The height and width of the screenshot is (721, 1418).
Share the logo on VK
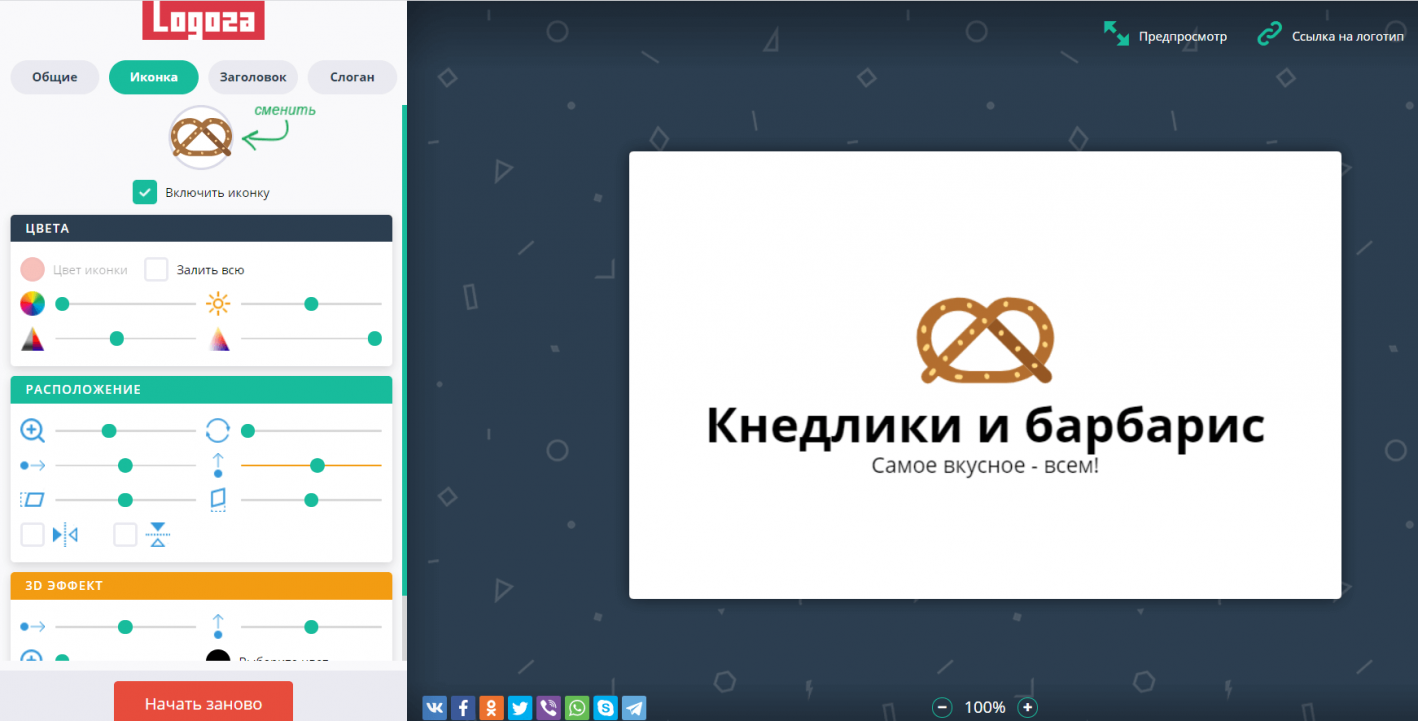click(x=435, y=708)
